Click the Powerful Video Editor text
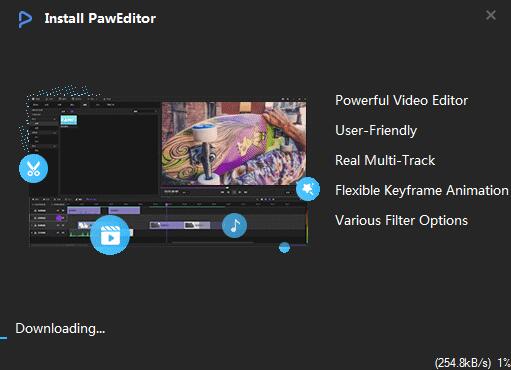Screen dimensions: 511x370 point(401,100)
